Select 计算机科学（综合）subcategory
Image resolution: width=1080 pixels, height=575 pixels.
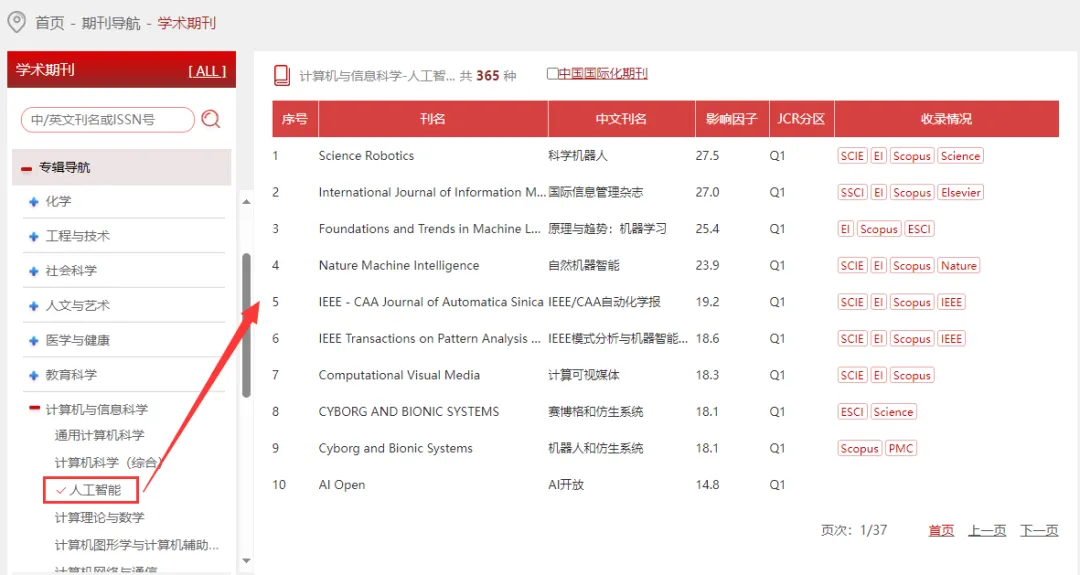pos(108,462)
